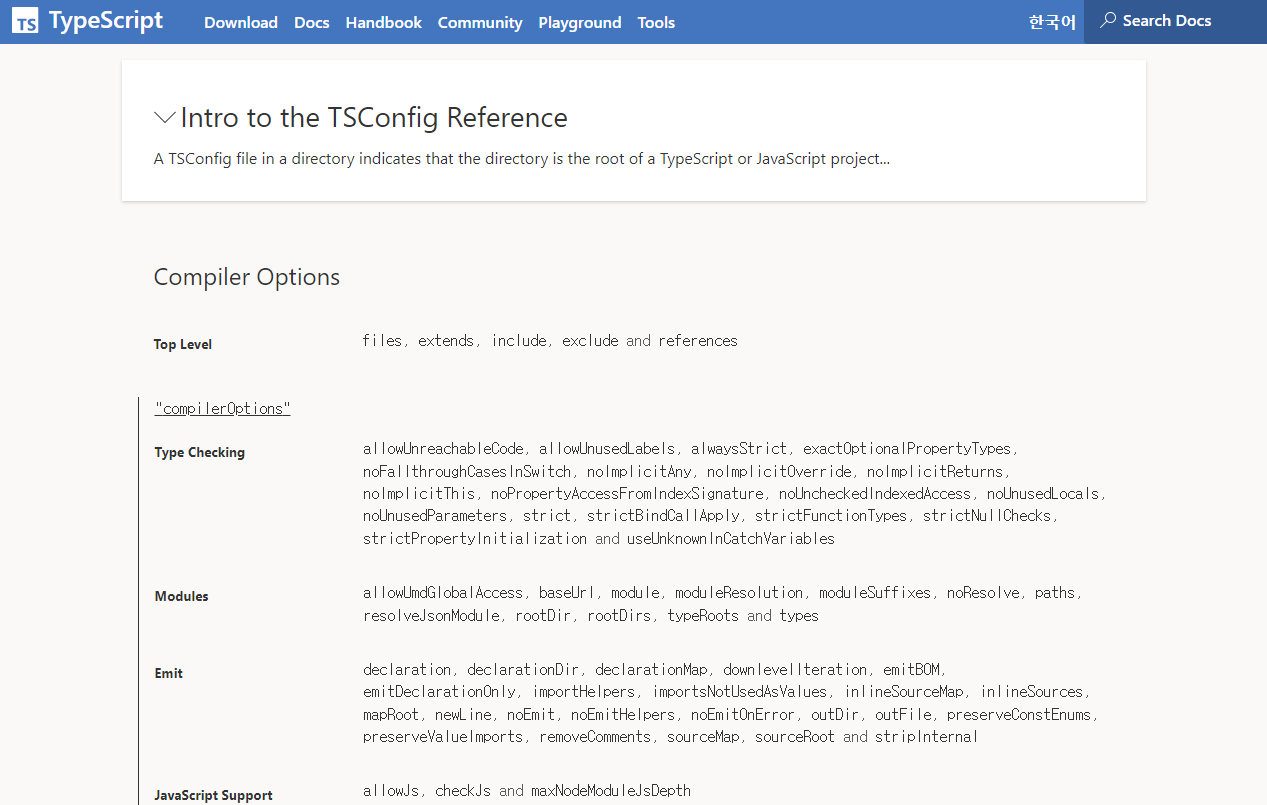Open noImplicitThis option
1267x805 pixels.
[x=419, y=494]
